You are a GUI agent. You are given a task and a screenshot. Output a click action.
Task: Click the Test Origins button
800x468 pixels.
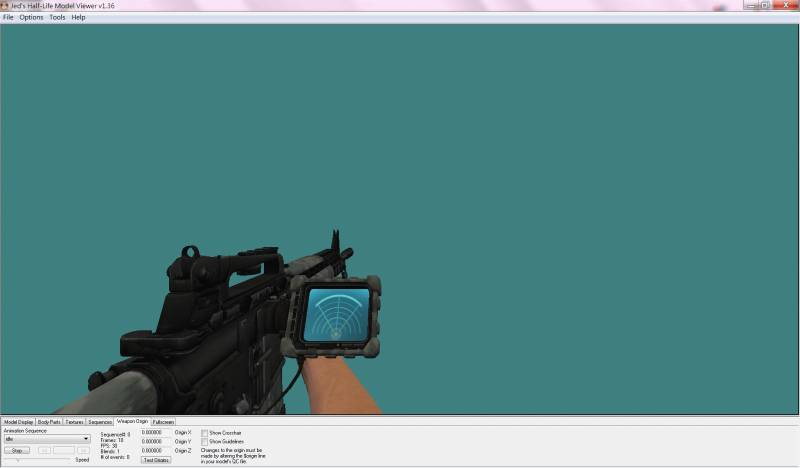156,460
